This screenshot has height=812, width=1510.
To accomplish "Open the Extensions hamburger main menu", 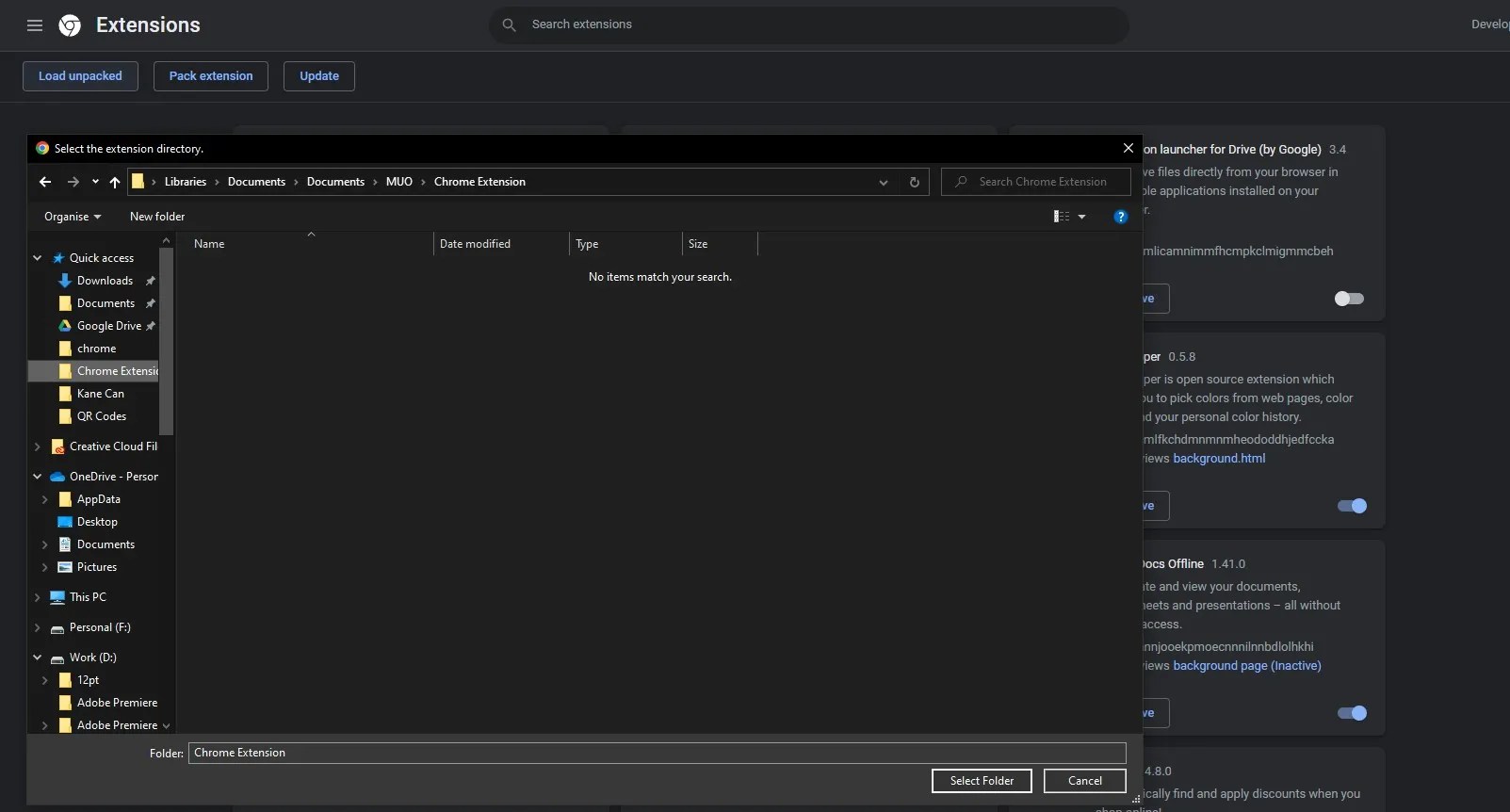I will 35,25.
